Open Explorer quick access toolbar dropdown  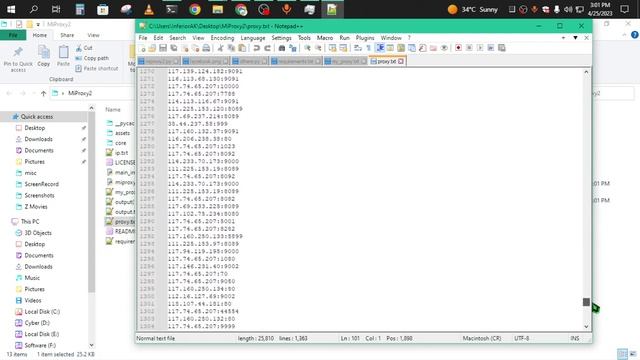pos(38,24)
